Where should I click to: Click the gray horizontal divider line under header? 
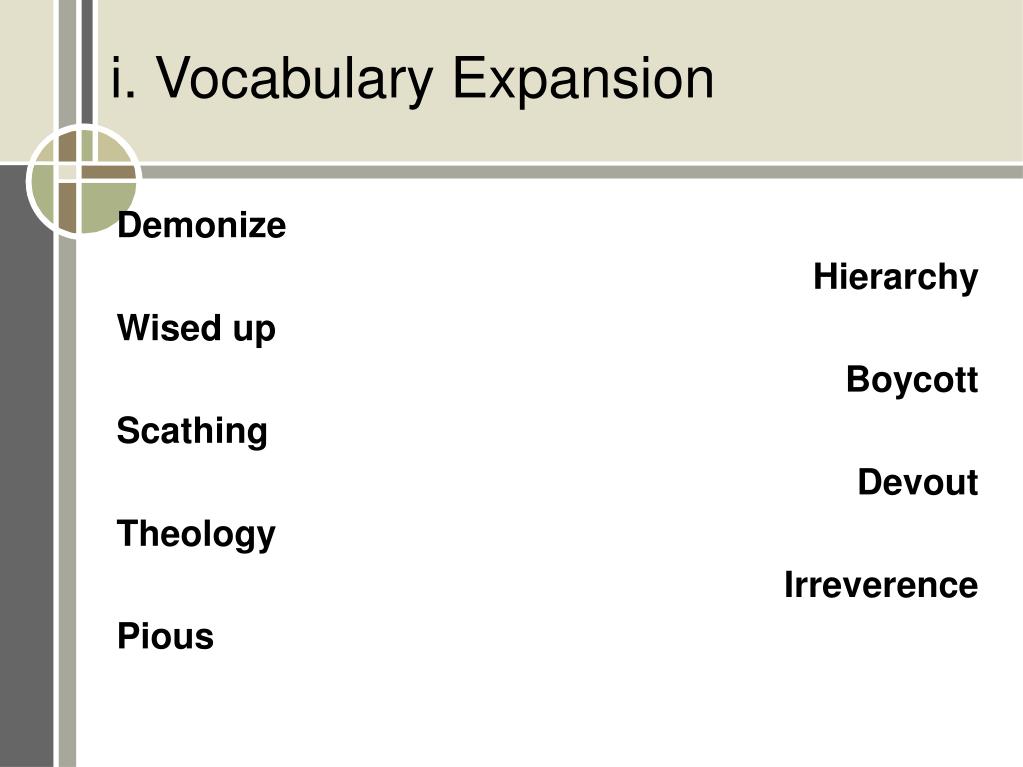[581, 172]
